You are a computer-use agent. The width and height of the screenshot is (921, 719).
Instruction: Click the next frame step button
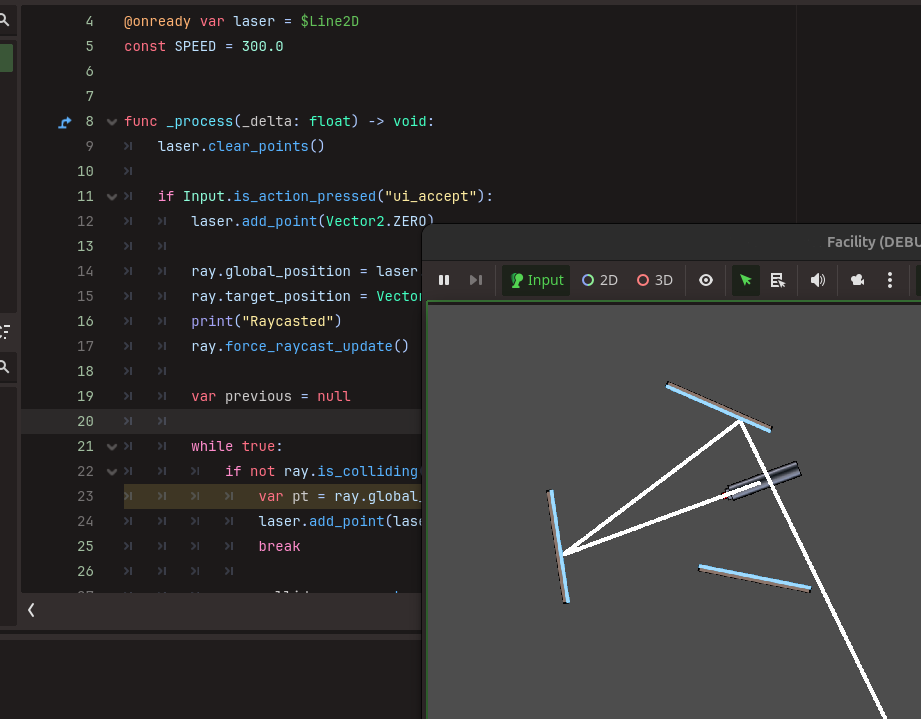pyautogui.click(x=476, y=280)
